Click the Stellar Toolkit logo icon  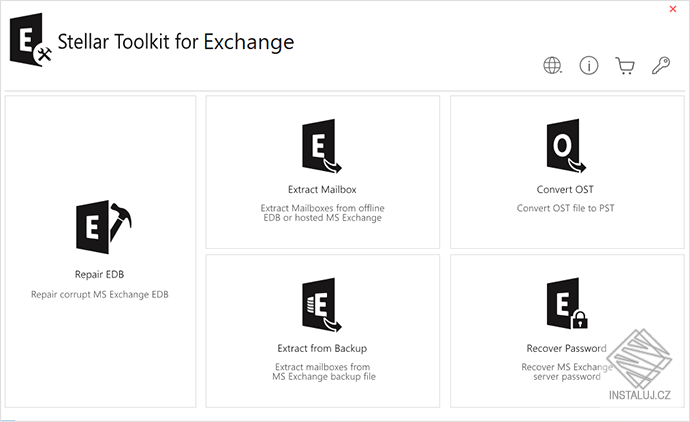coord(31,40)
